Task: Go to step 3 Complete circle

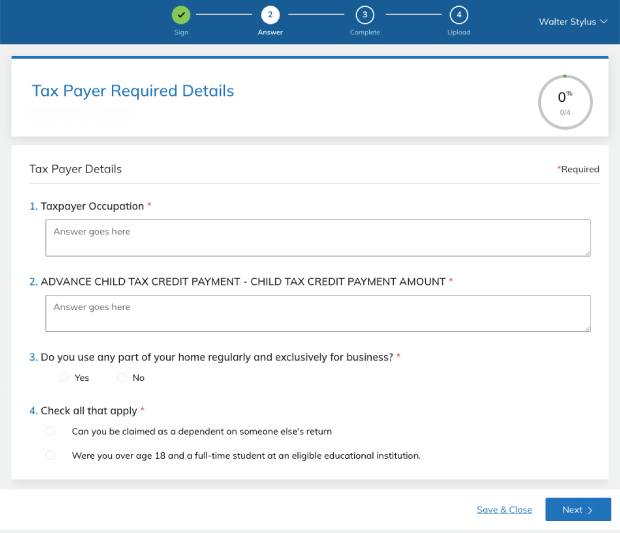Action: [365, 15]
